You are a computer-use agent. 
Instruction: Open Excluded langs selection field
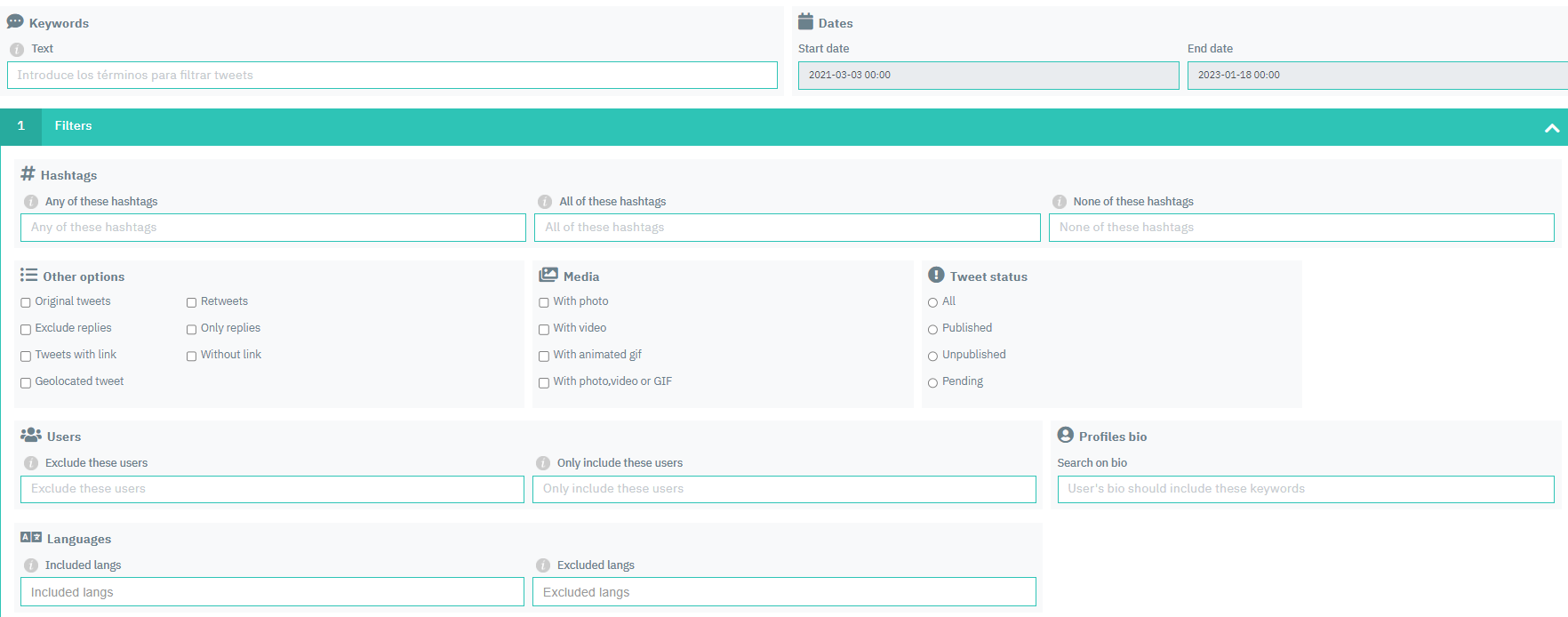[784, 592]
